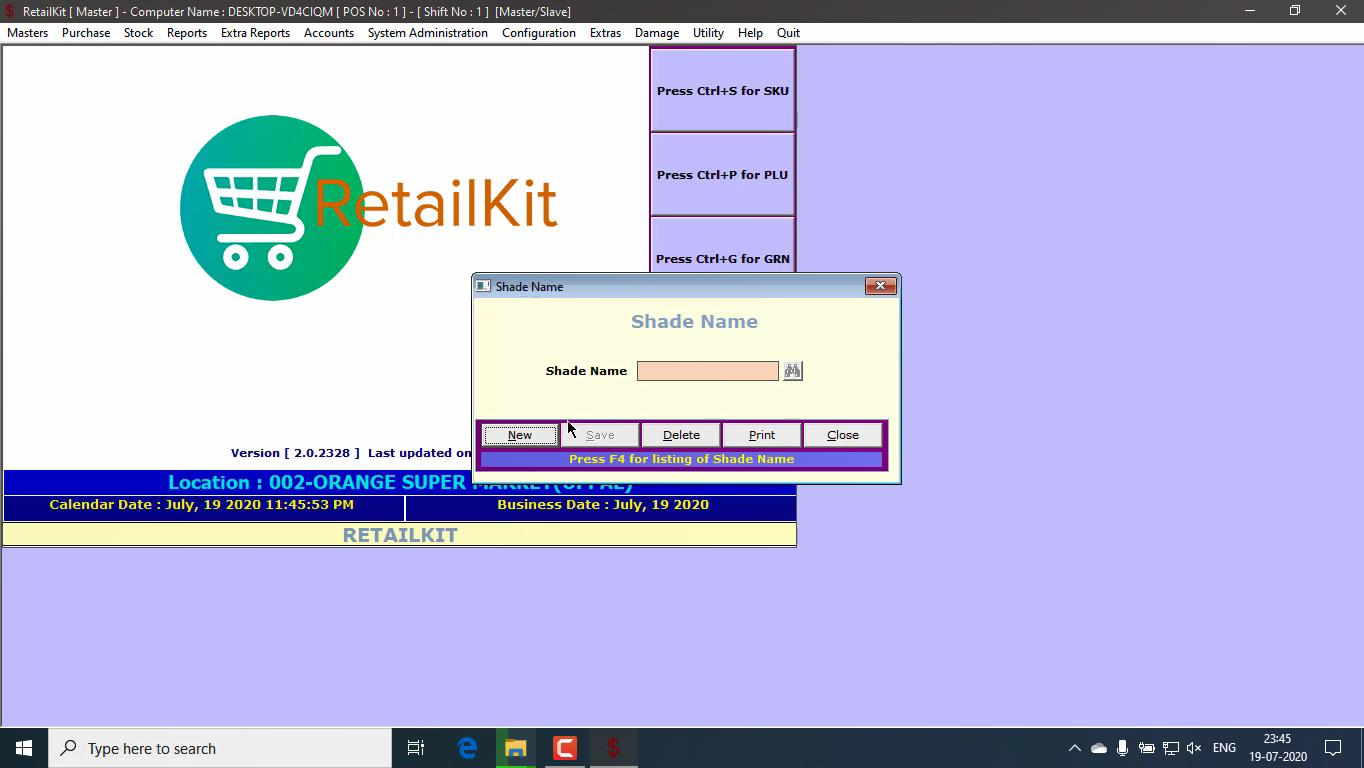Screen dimensions: 1364x768
Task: Open the Masters menu
Action: 28,33
